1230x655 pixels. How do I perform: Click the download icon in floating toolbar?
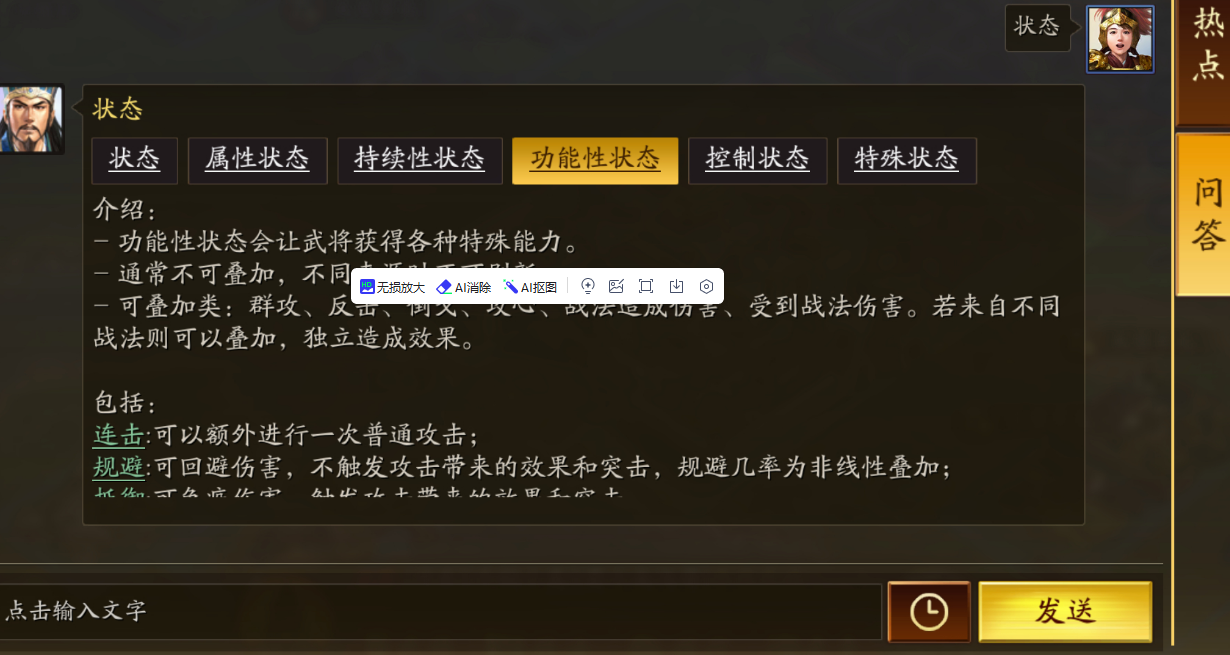[676, 286]
